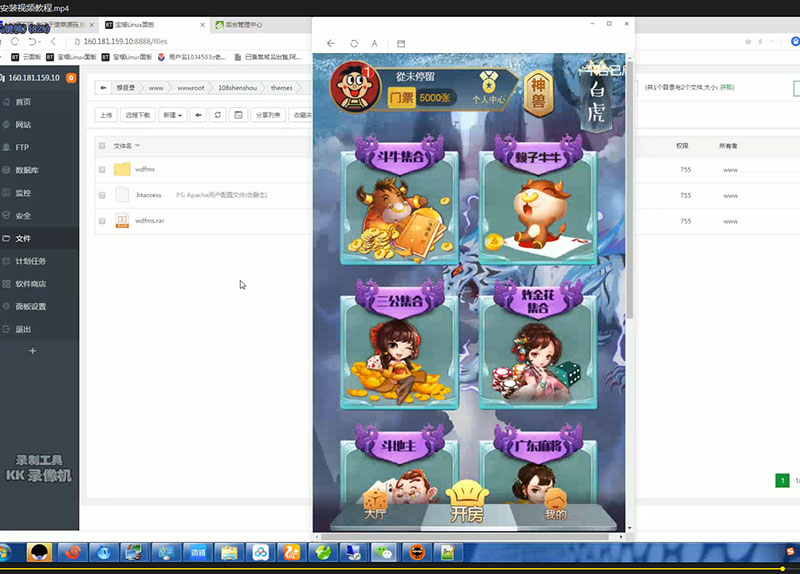Open the 癞子牛牛 game card
The image size is (800, 574).
[x=538, y=200]
